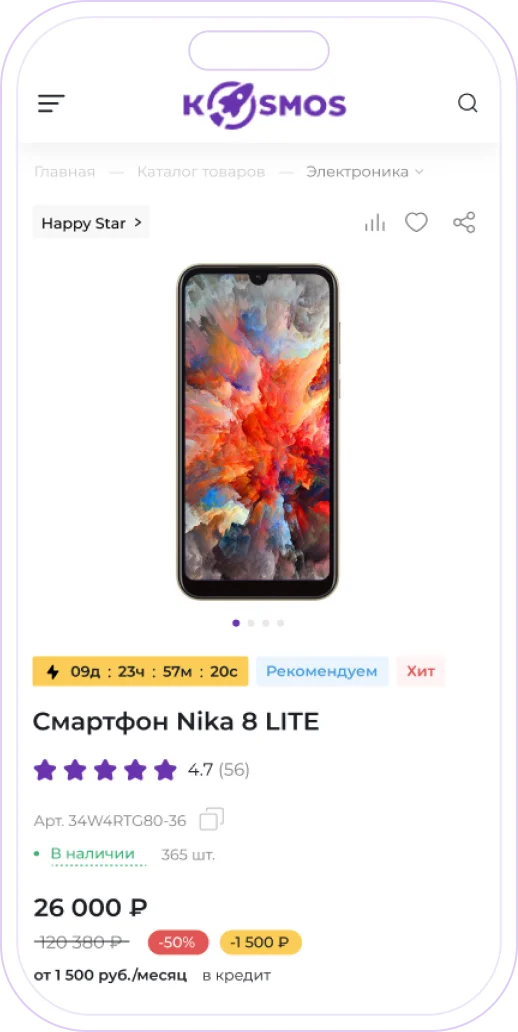Select the fourth image carousel dot
Image resolution: width=518 pixels, height=1032 pixels.
tap(280, 623)
